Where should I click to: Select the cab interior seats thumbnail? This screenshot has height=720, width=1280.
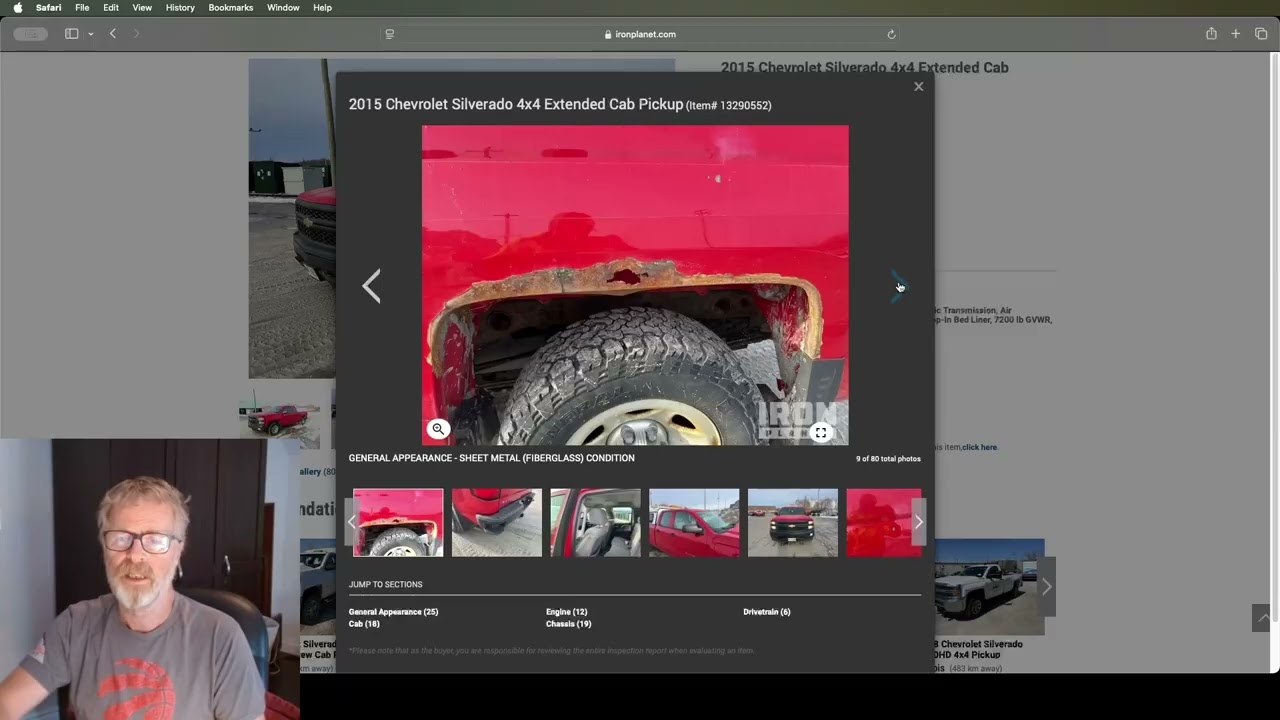[595, 522]
